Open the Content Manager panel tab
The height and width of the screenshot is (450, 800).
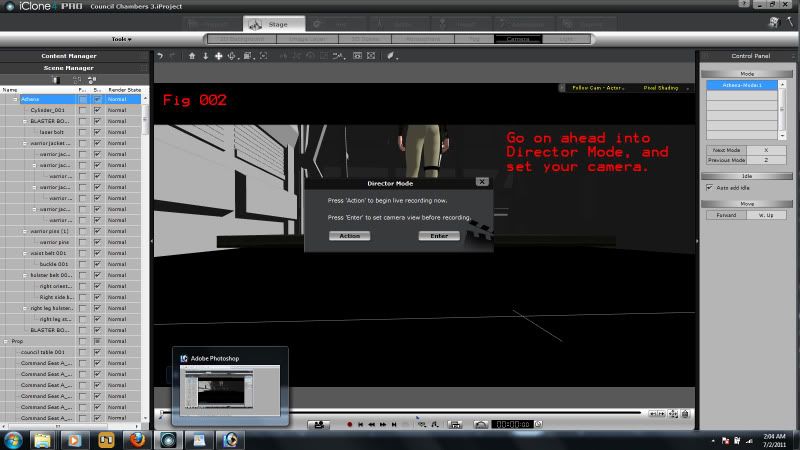[69, 56]
